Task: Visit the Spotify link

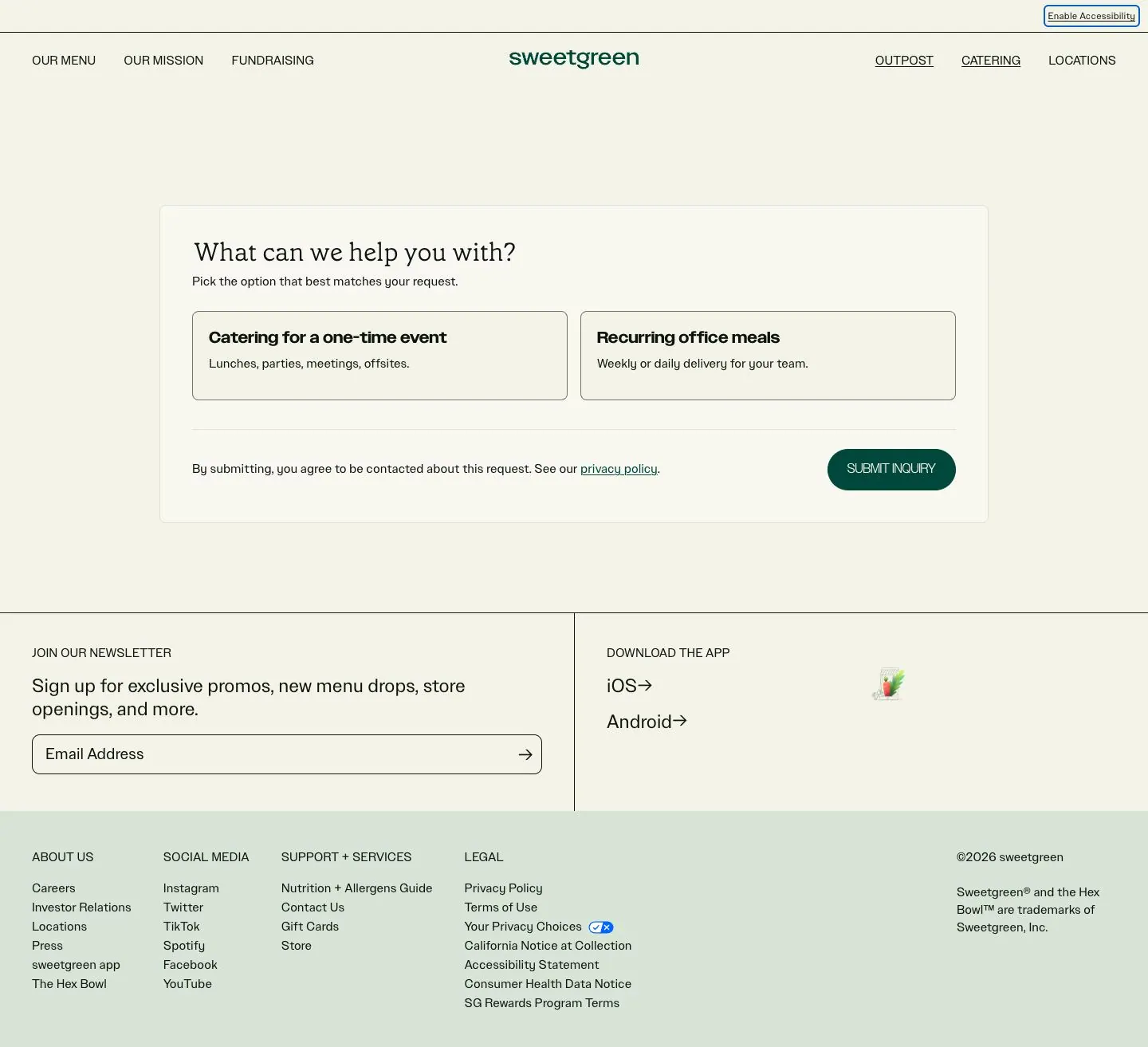Action: [x=184, y=946]
